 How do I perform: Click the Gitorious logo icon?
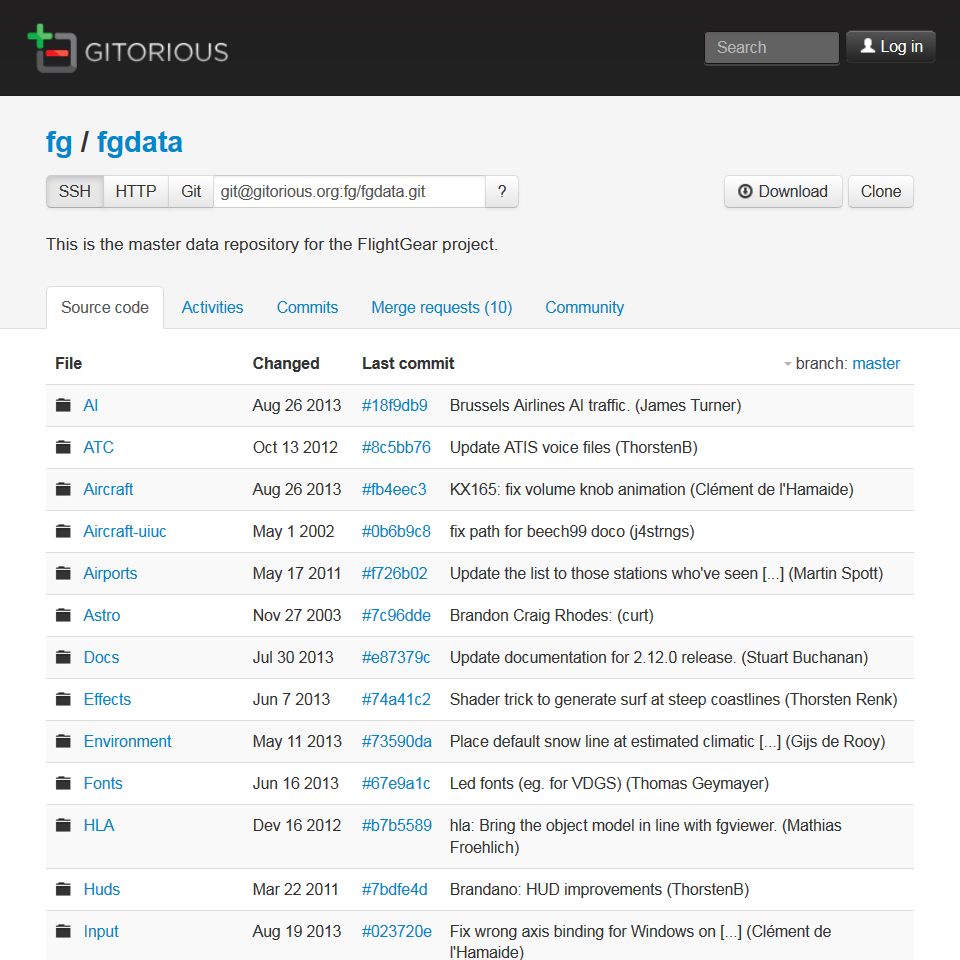(x=52, y=48)
